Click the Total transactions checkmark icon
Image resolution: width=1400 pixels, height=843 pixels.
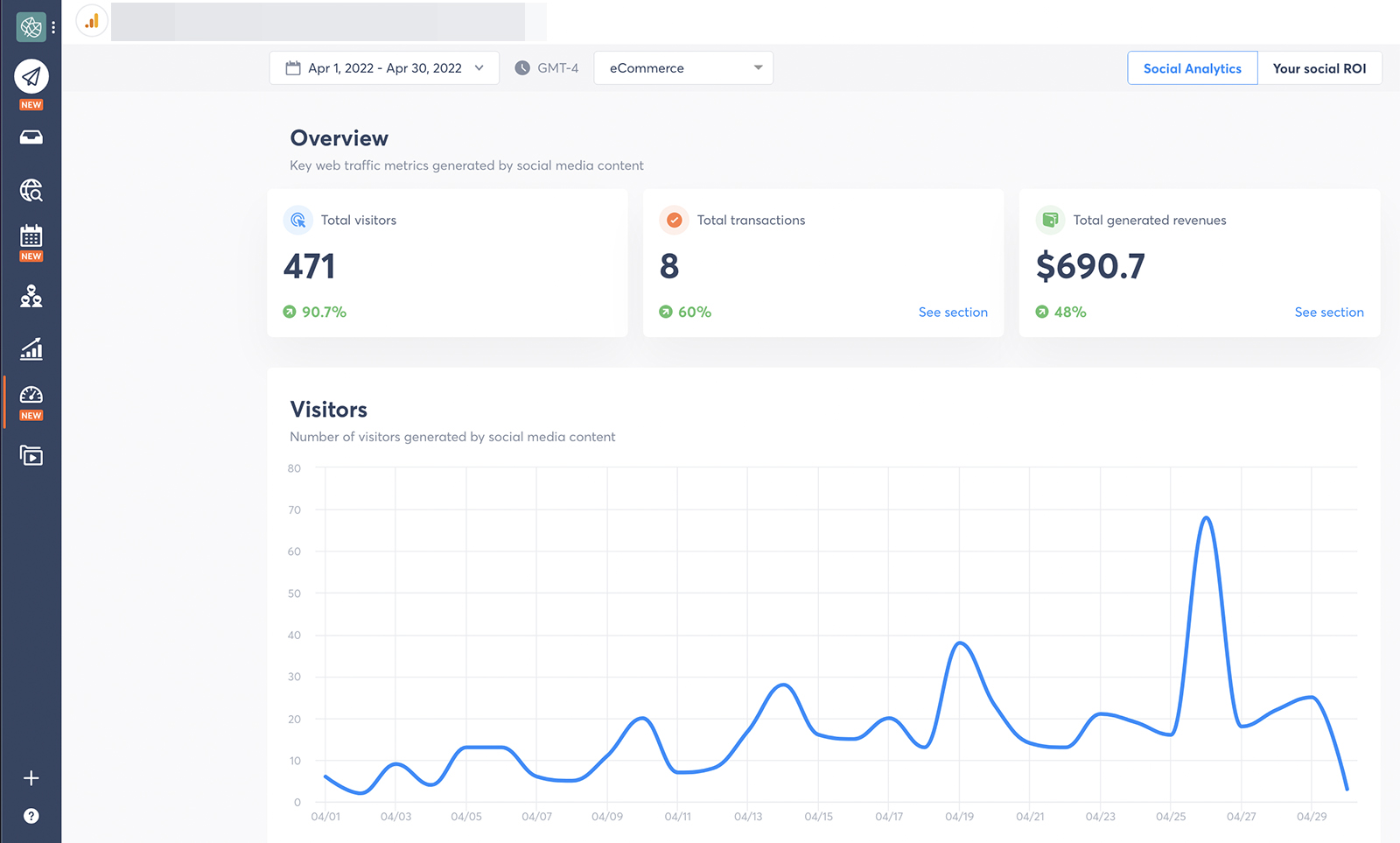pos(675,220)
